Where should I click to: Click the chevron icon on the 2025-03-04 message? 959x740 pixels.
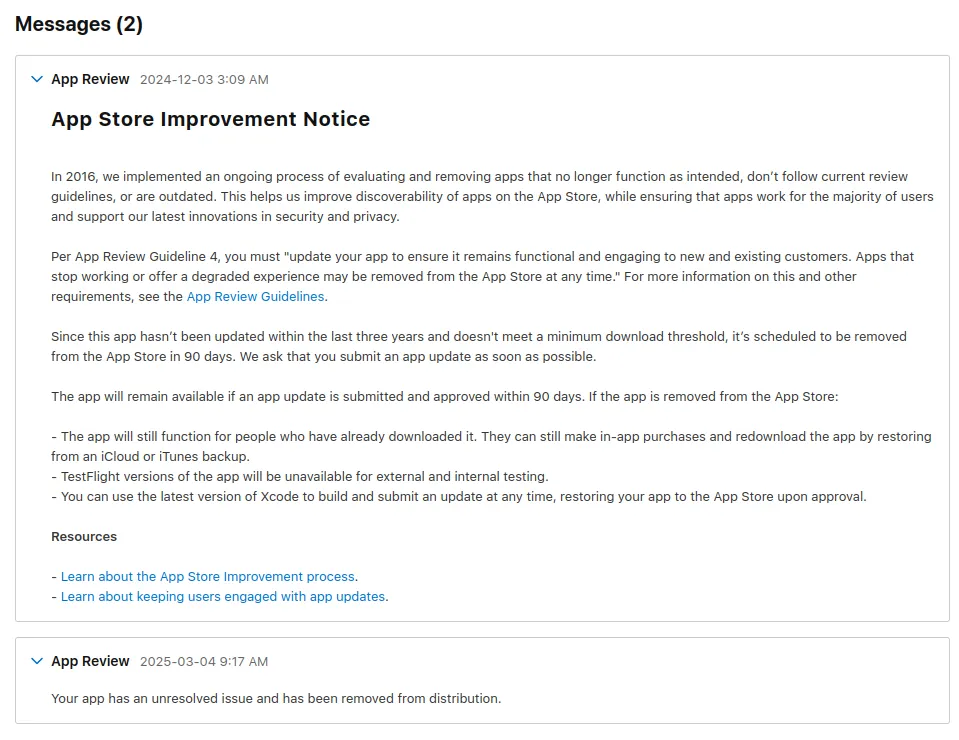point(37,661)
